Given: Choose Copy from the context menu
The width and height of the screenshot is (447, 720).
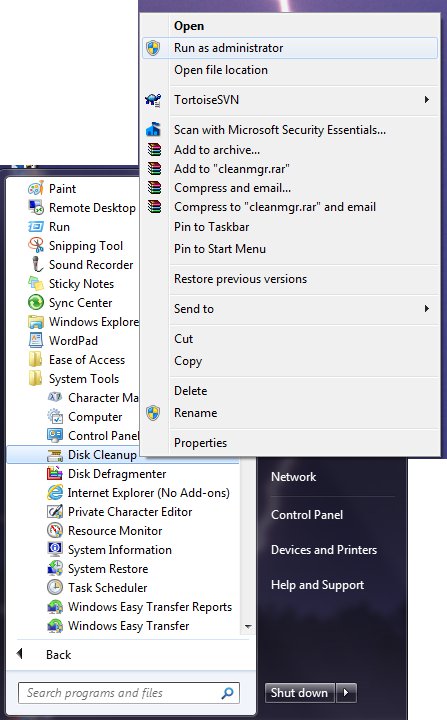Looking at the screenshot, I should pos(289,361).
